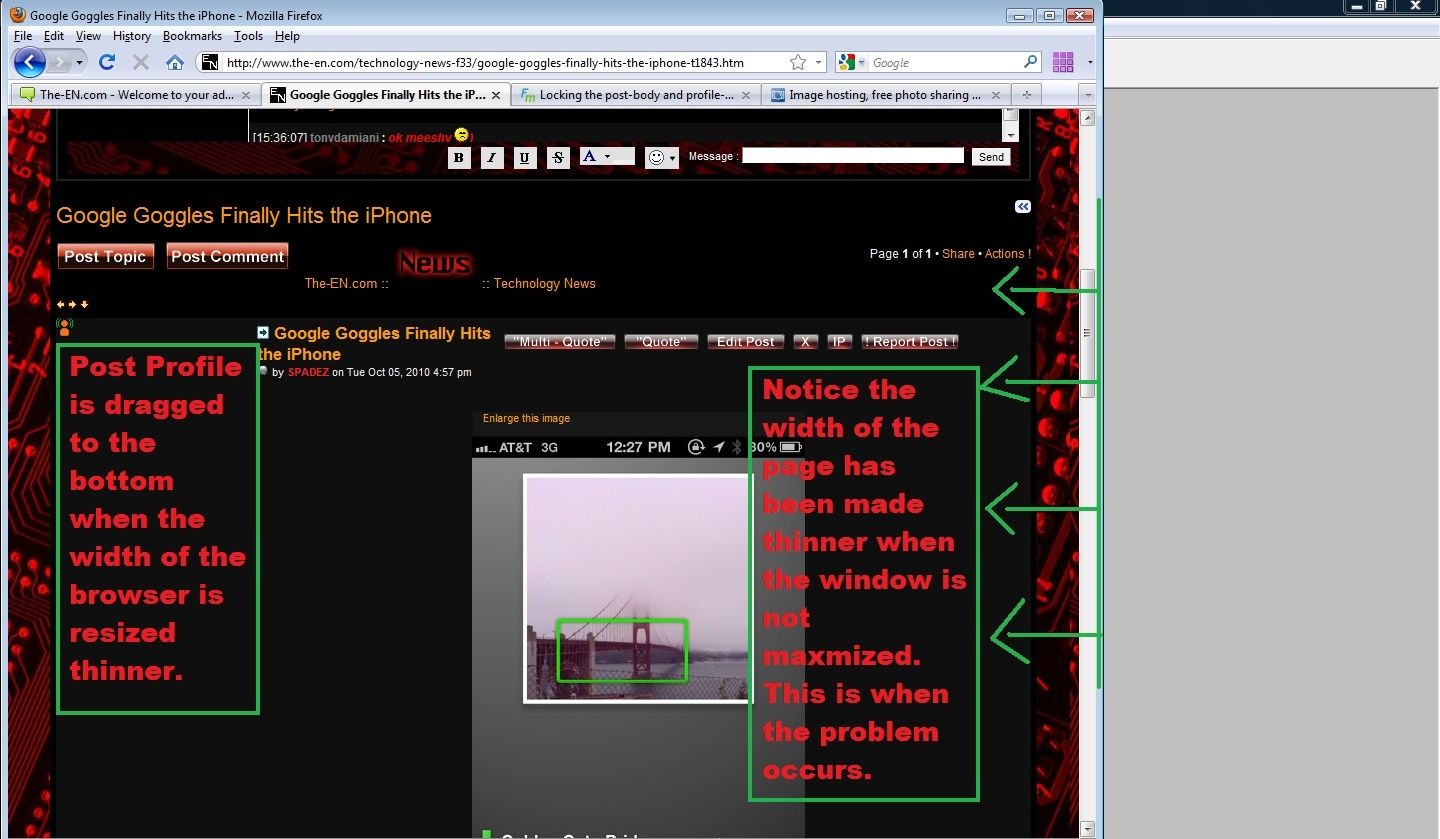Open the back/forward history dropdown arrow
1440x839 pixels.
click(x=80, y=62)
